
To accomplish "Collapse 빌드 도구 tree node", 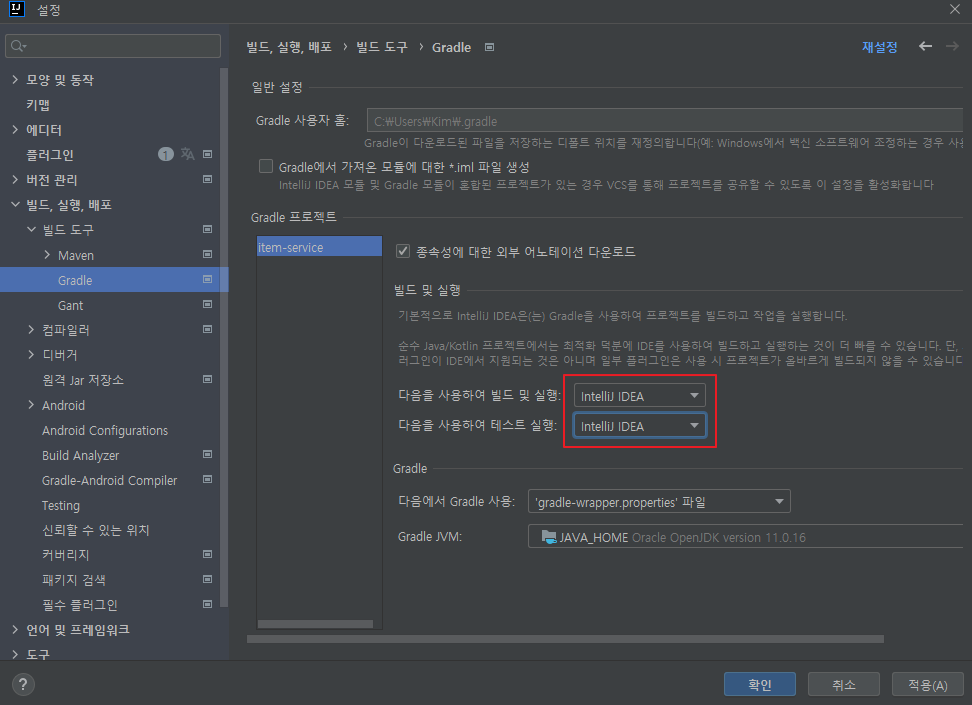I will pos(31,229).
